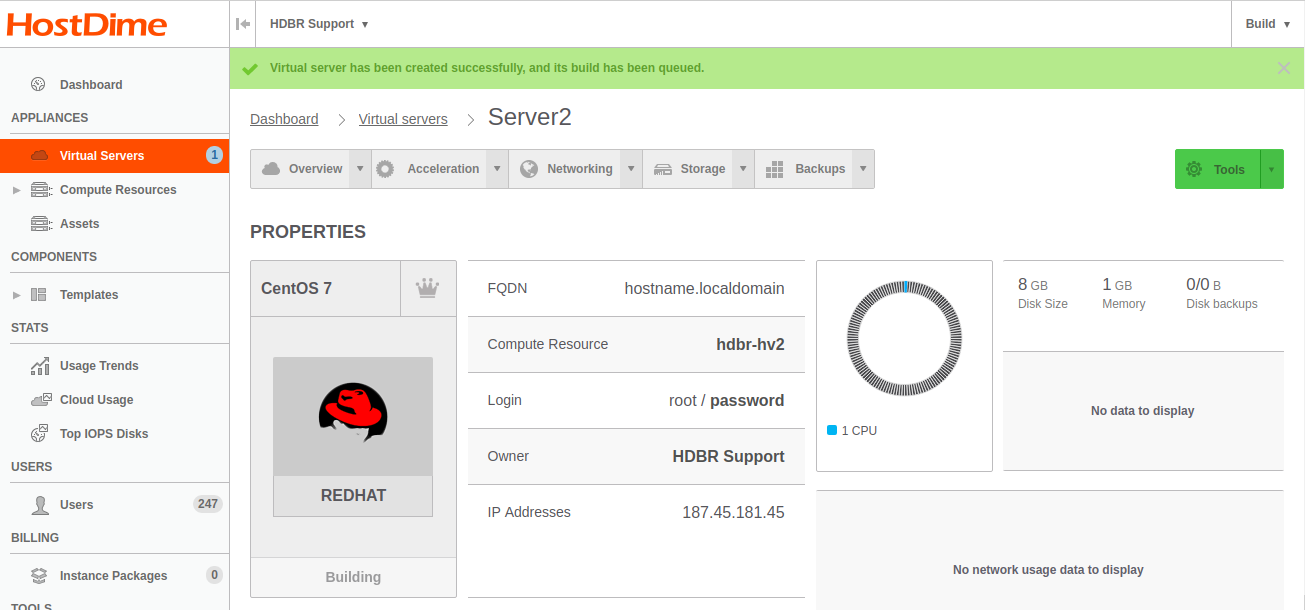Click the green checkmark success icon

tap(250, 68)
